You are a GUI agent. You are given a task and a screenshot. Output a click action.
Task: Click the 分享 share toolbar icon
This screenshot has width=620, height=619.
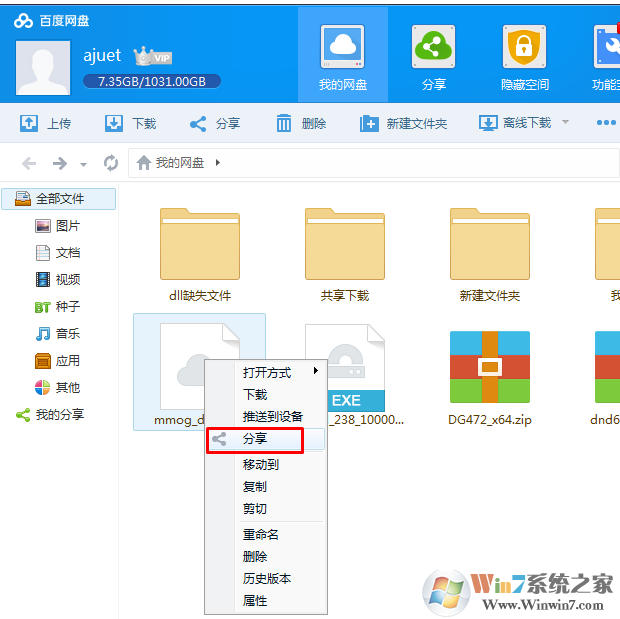point(198,124)
